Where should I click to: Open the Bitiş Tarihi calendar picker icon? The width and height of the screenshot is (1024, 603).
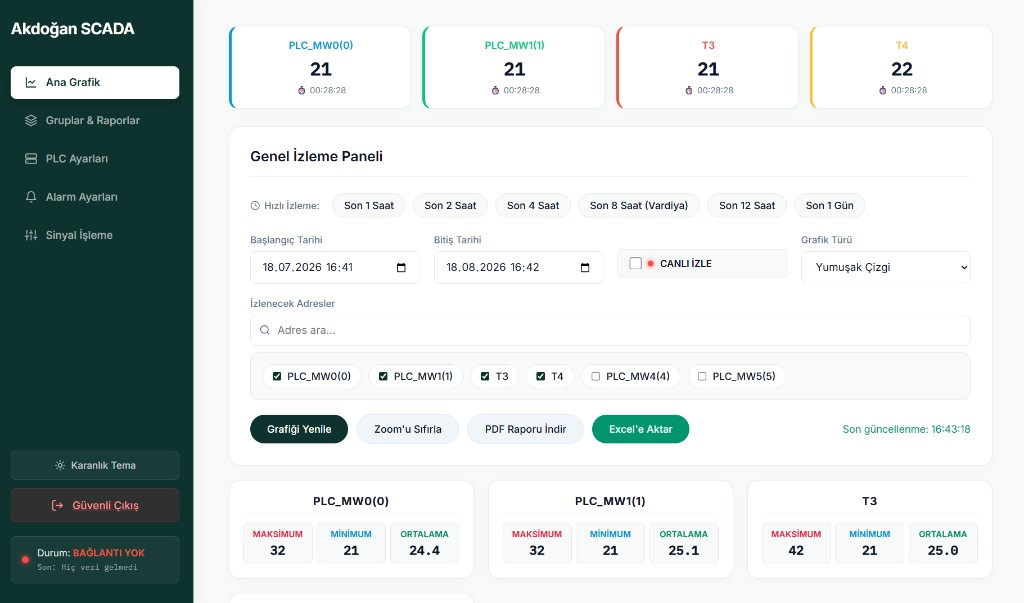point(585,268)
